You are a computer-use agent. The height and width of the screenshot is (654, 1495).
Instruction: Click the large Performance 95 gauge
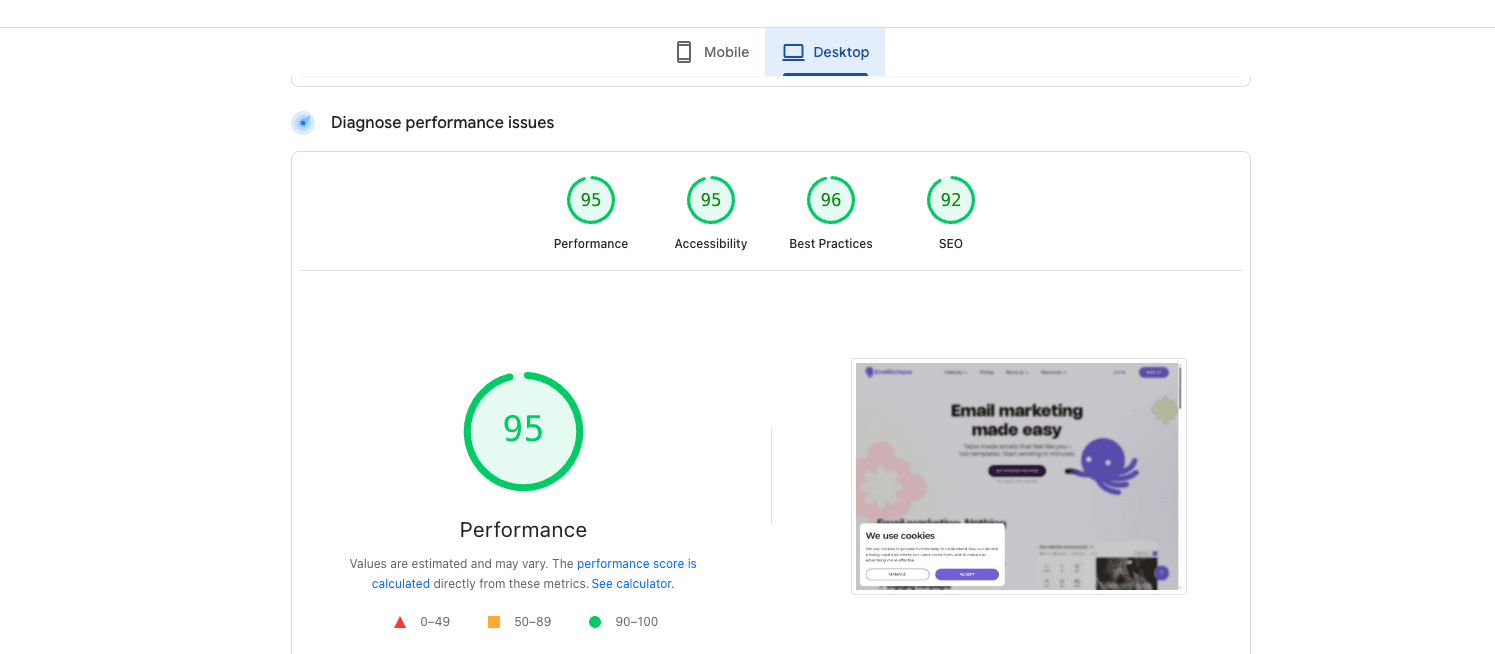pyautogui.click(x=523, y=431)
